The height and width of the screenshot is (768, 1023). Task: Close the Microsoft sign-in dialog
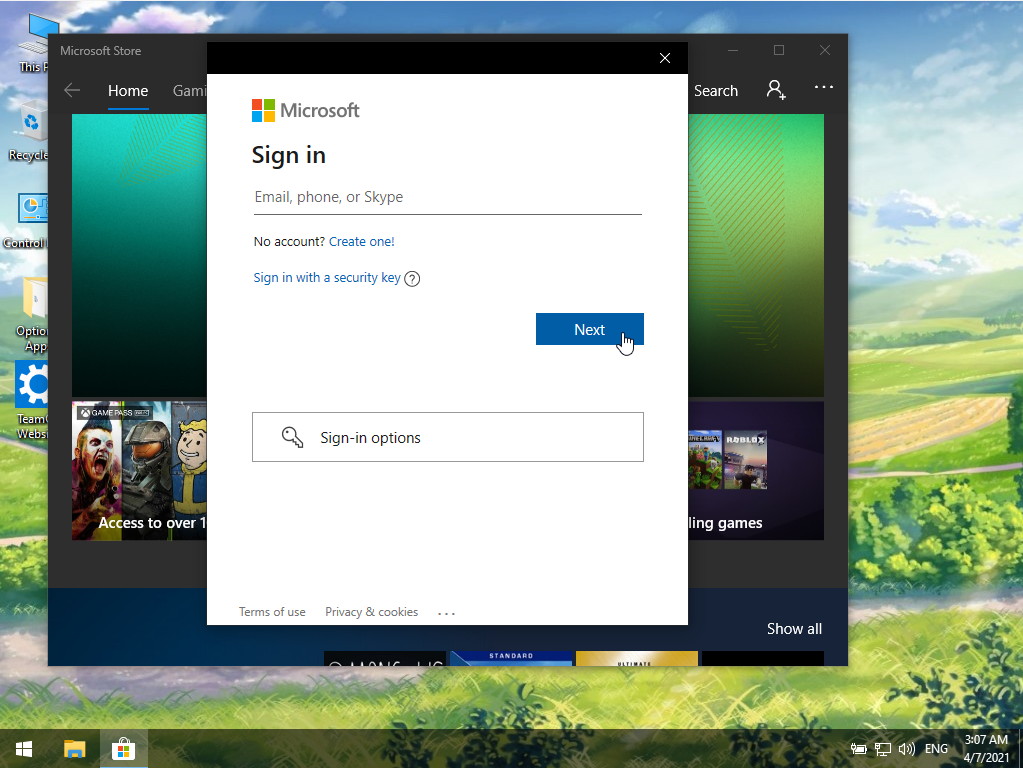[665, 58]
